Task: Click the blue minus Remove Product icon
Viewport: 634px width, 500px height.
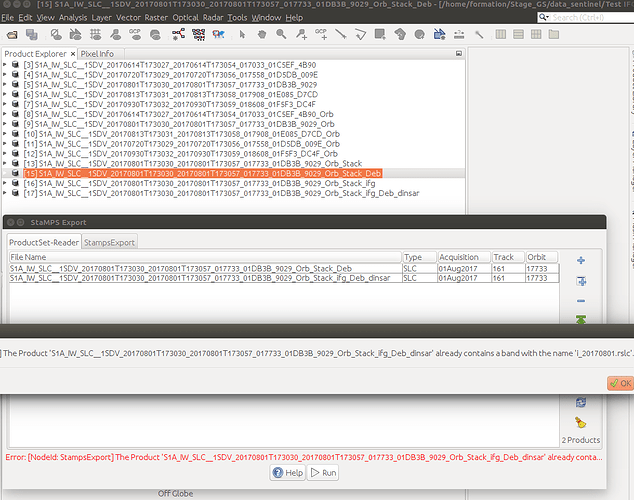Action: 581,301
